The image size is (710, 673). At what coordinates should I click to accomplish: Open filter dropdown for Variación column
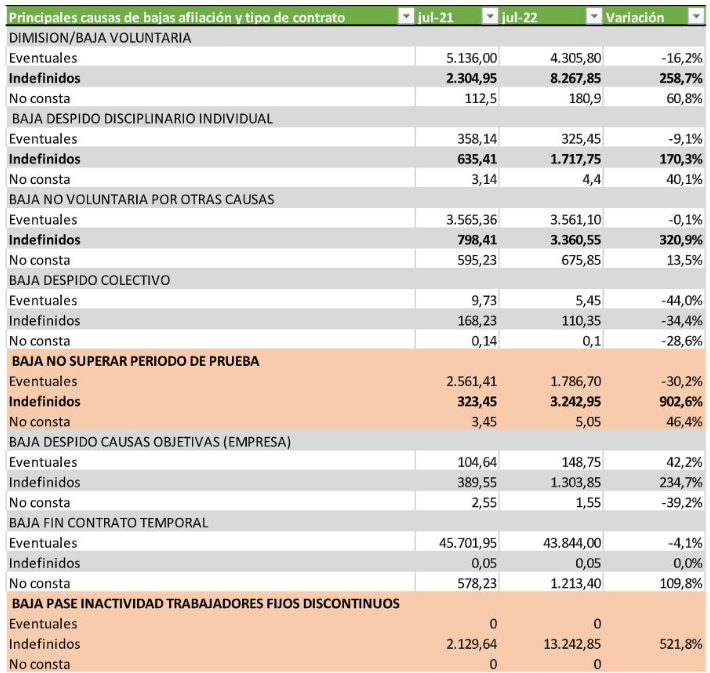click(696, 17)
